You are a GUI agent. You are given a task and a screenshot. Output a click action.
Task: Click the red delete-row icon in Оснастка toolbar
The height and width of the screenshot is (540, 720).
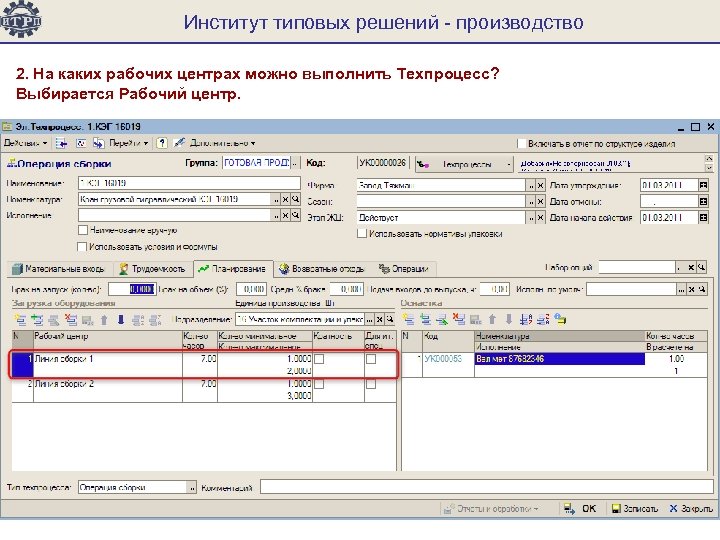(459, 319)
